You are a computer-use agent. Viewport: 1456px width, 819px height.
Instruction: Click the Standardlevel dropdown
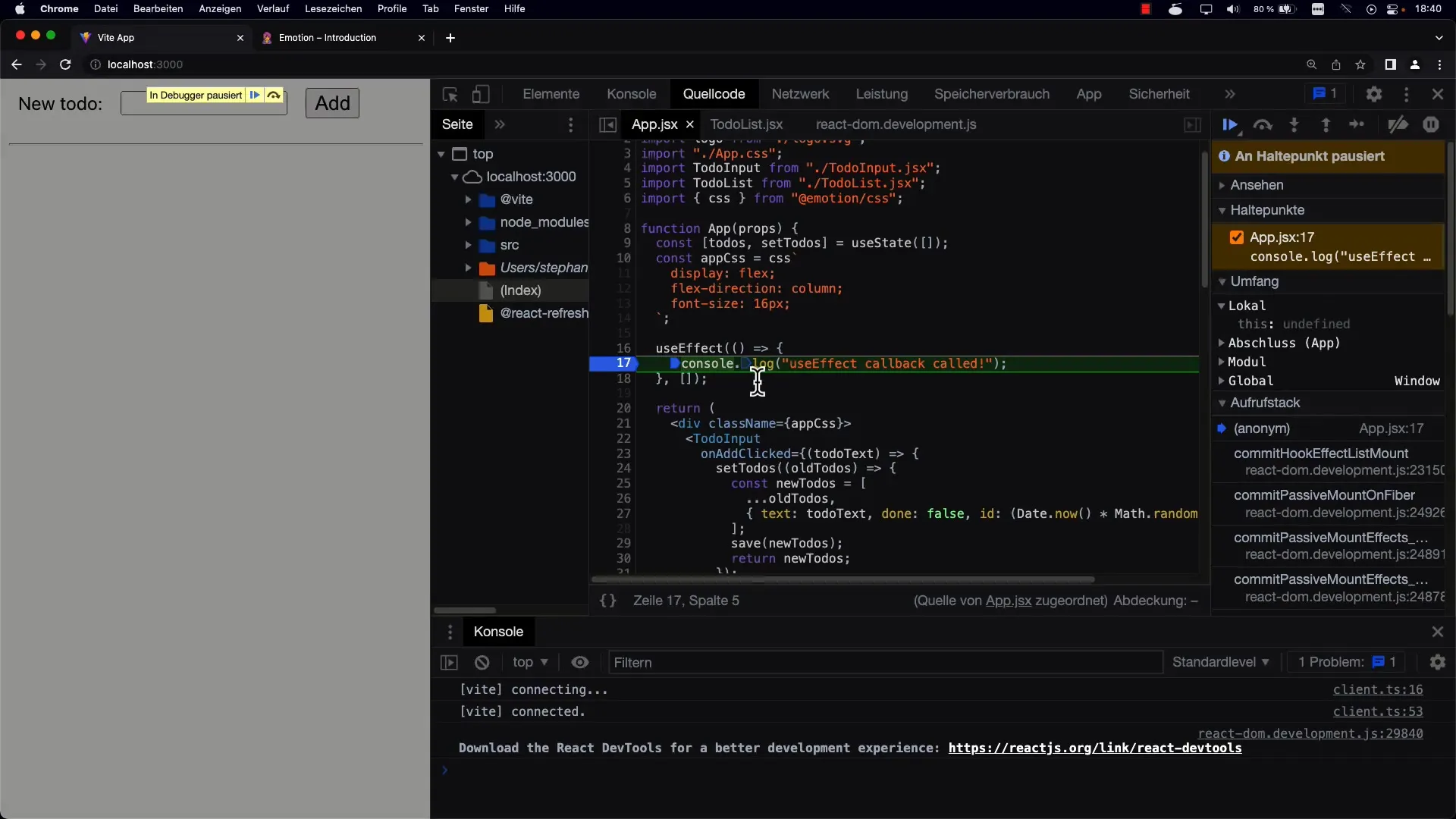coord(1219,661)
